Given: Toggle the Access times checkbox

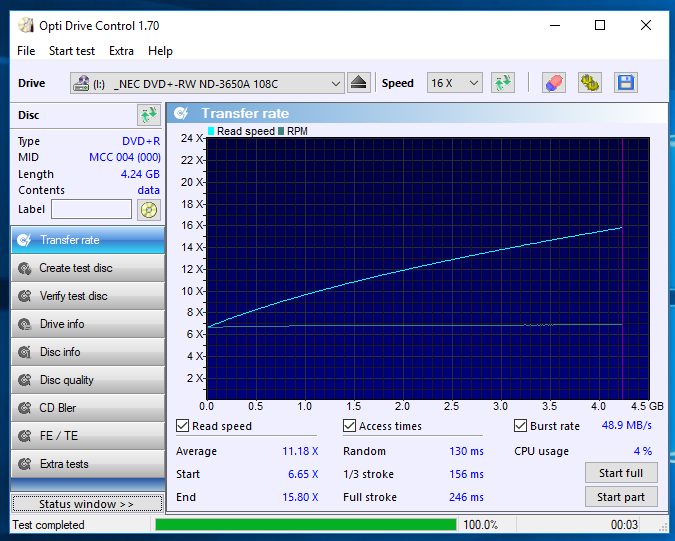Looking at the screenshot, I should [x=349, y=426].
